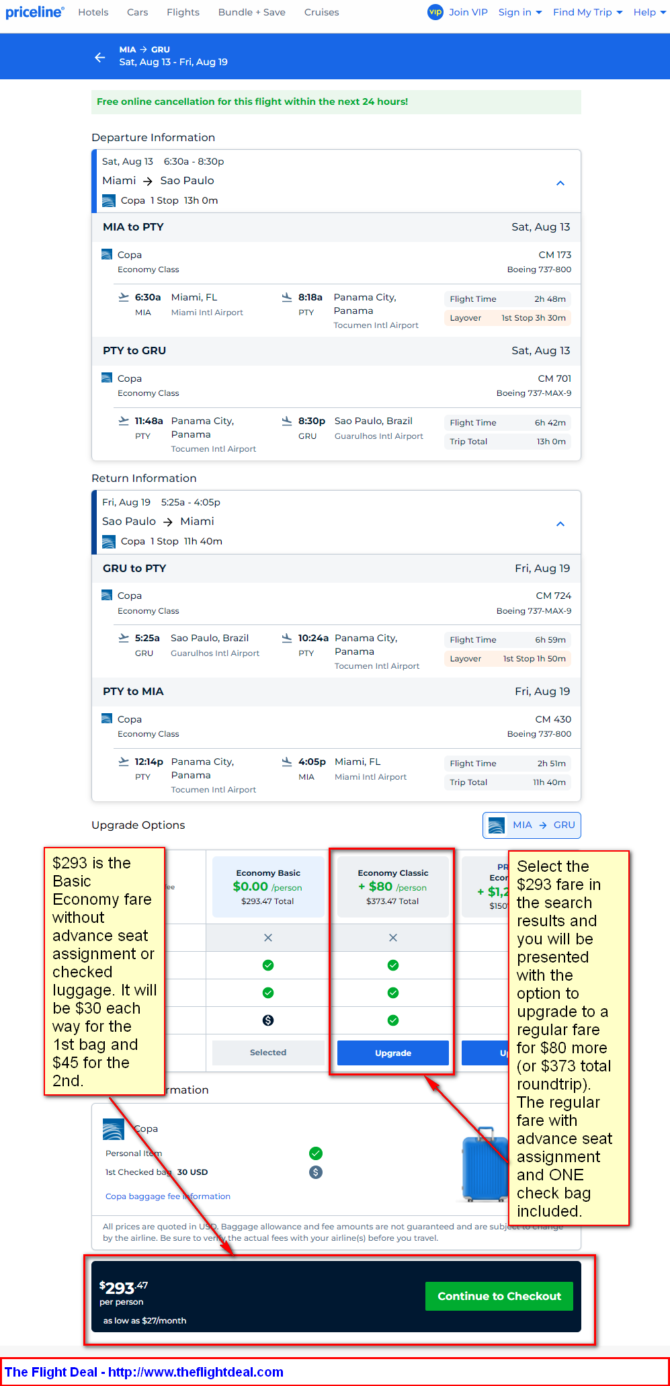This screenshot has width=670, height=1386.
Task: Click green check next to Personal Item
Action: [316, 1153]
